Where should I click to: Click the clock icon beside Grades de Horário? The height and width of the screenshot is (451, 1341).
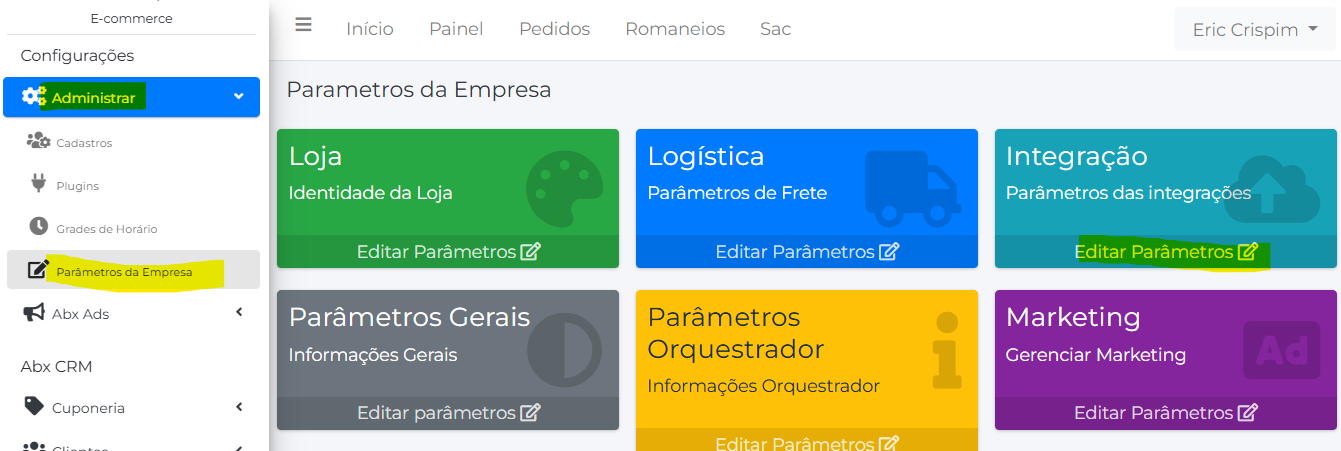(x=39, y=227)
